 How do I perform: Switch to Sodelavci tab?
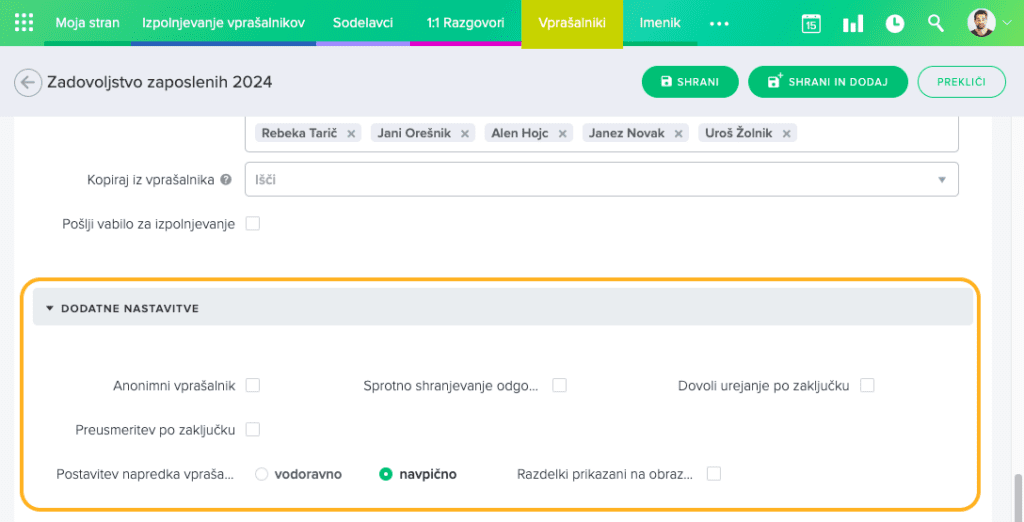[363, 23]
